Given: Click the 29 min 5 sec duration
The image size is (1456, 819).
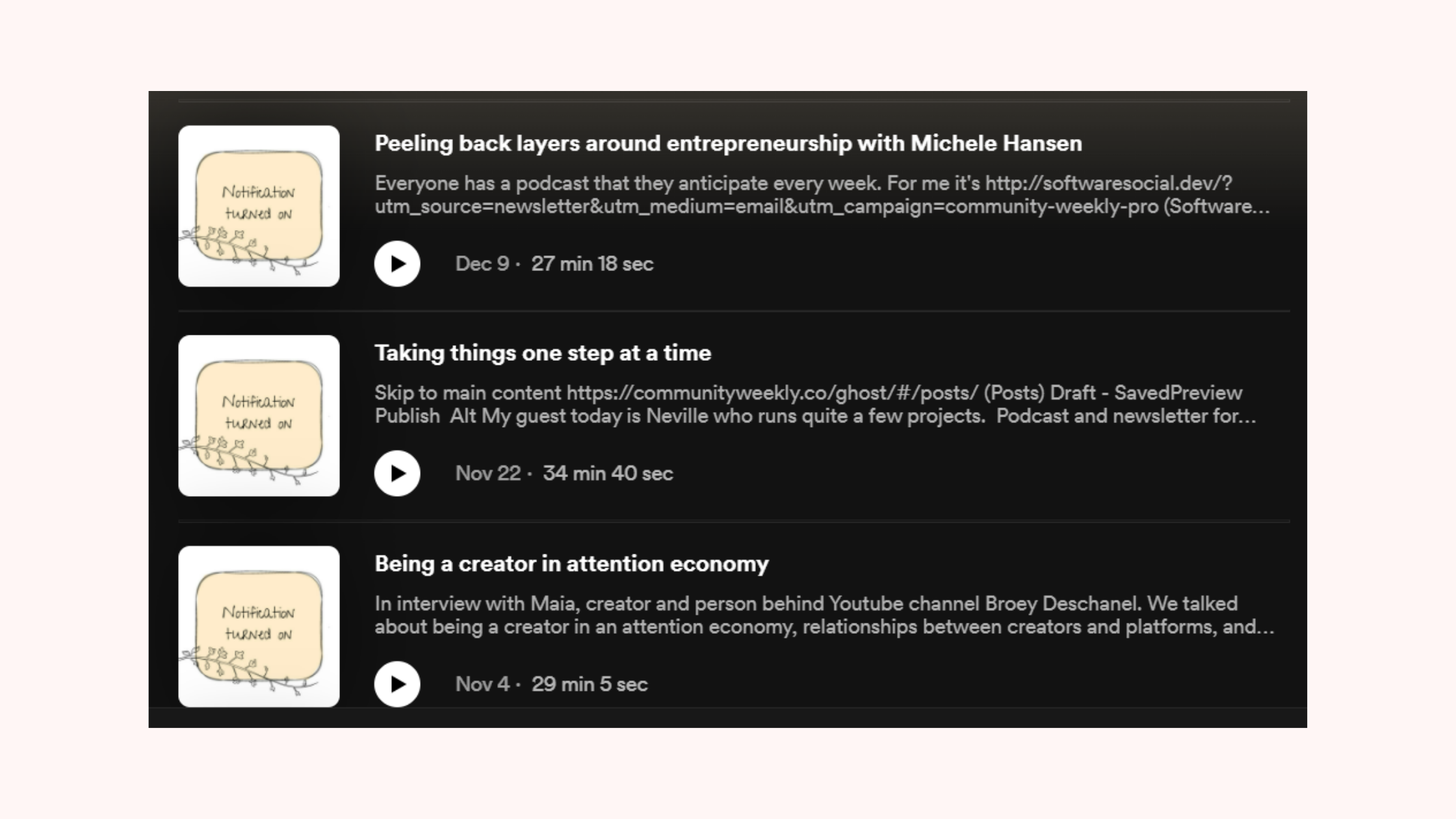Looking at the screenshot, I should pos(590,684).
